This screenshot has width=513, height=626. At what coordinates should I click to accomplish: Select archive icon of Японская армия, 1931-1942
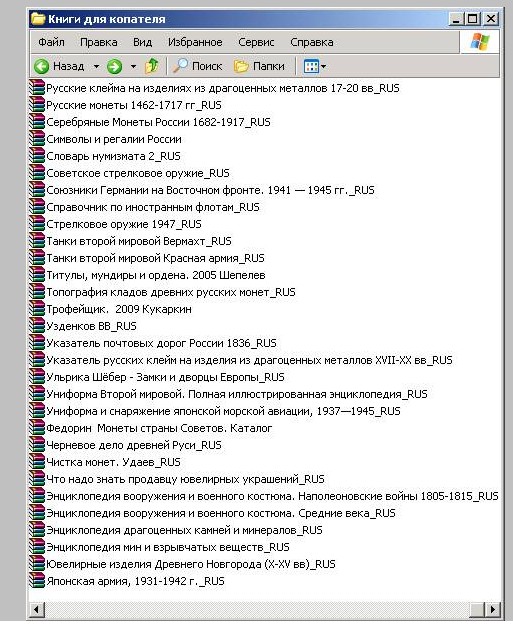point(37,581)
